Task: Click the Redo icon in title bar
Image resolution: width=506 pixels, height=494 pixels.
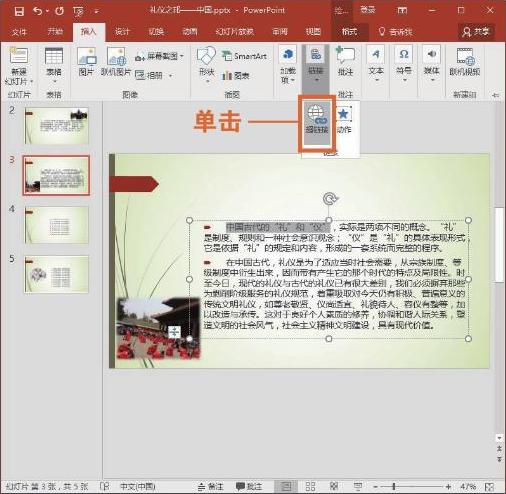Action: point(60,11)
